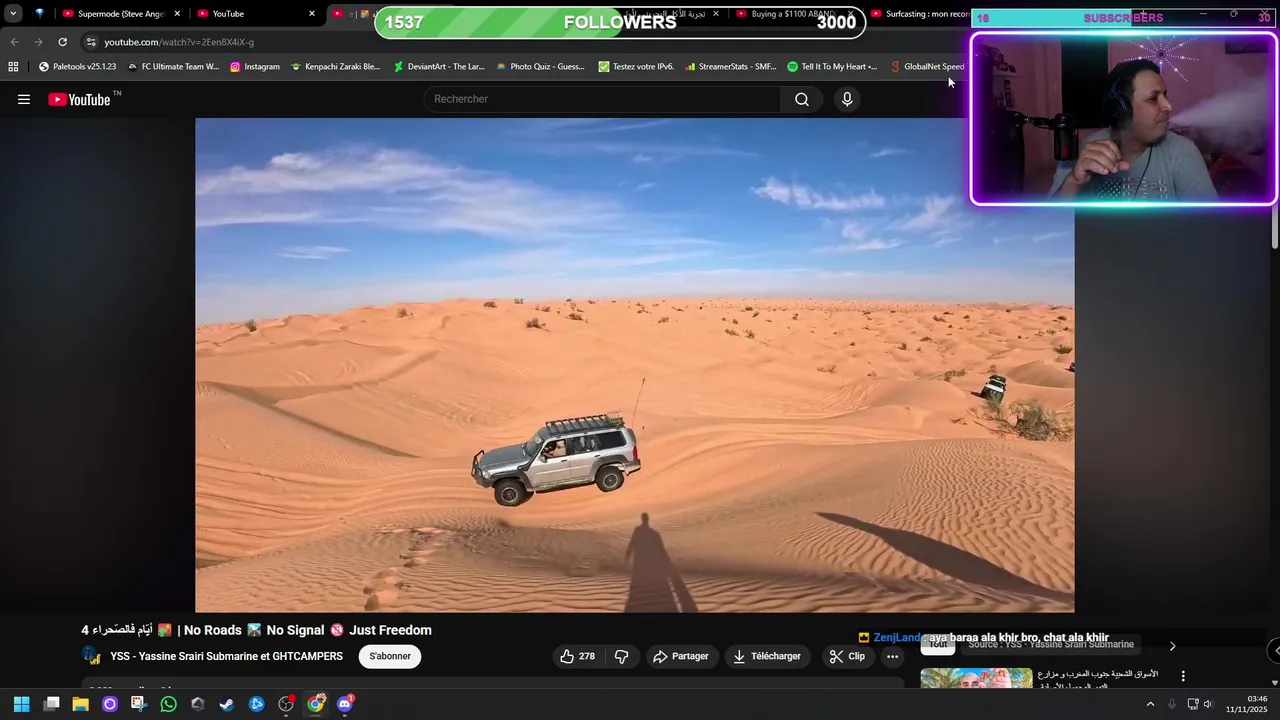The image size is (1280, 720).
Task: Click on the desert video player
Action: point(635,365)
